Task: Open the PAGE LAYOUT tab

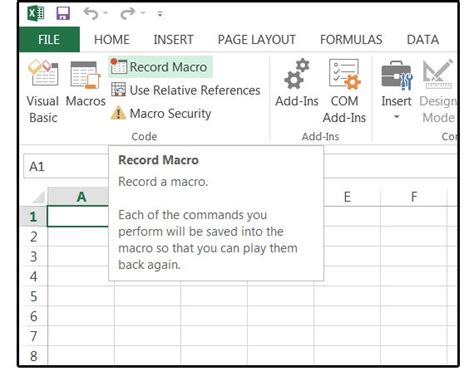Action: [257, 40]
